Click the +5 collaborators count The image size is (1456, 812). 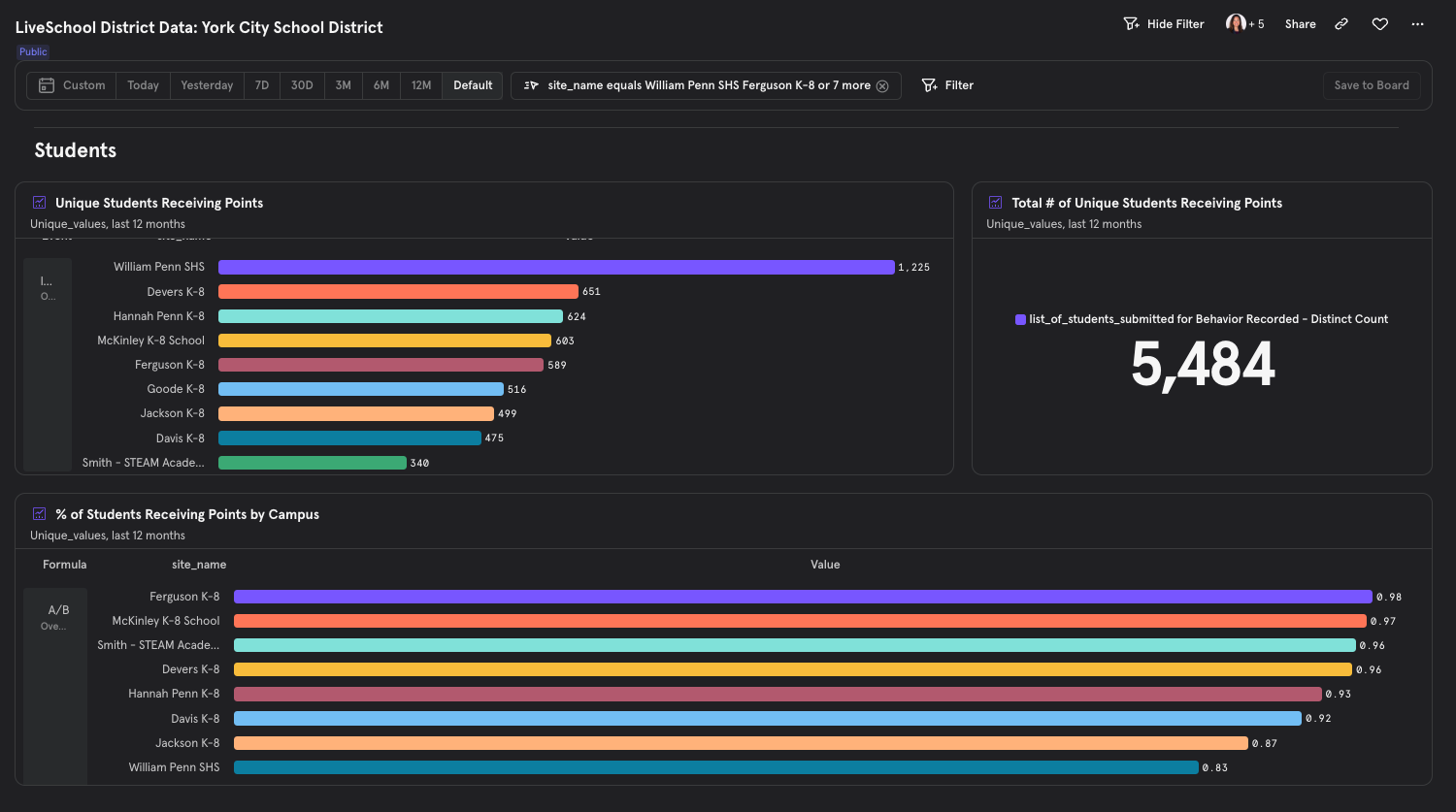pos(1256,24)
